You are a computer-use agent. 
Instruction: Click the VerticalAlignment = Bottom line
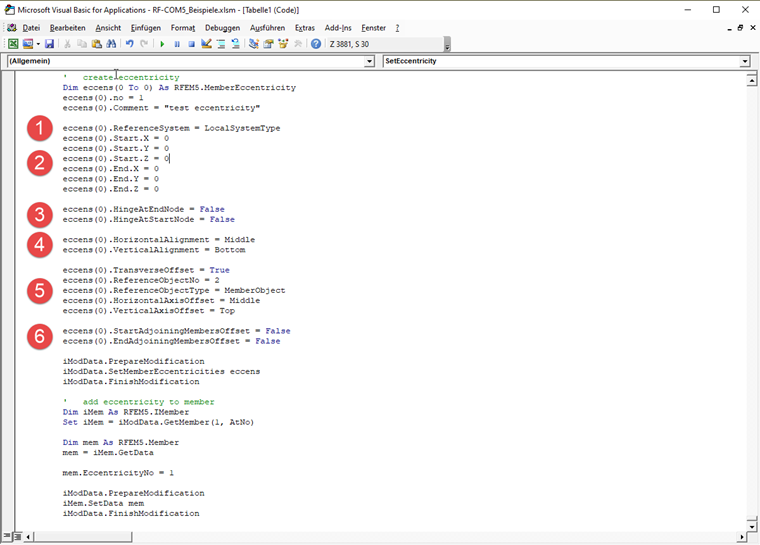click(x=154, y=250)
